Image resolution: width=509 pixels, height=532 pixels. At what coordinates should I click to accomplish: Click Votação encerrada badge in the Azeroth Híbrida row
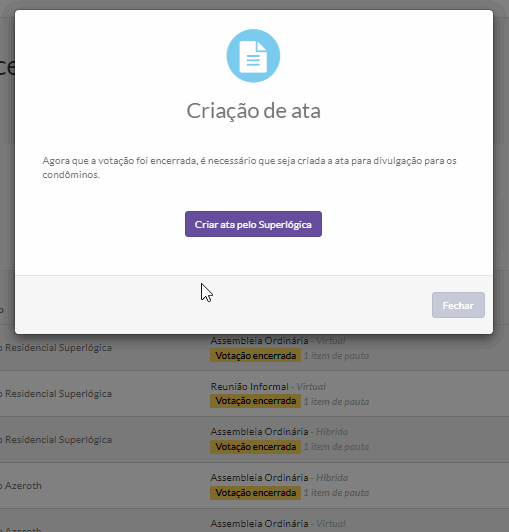click(x=255, y=492)
